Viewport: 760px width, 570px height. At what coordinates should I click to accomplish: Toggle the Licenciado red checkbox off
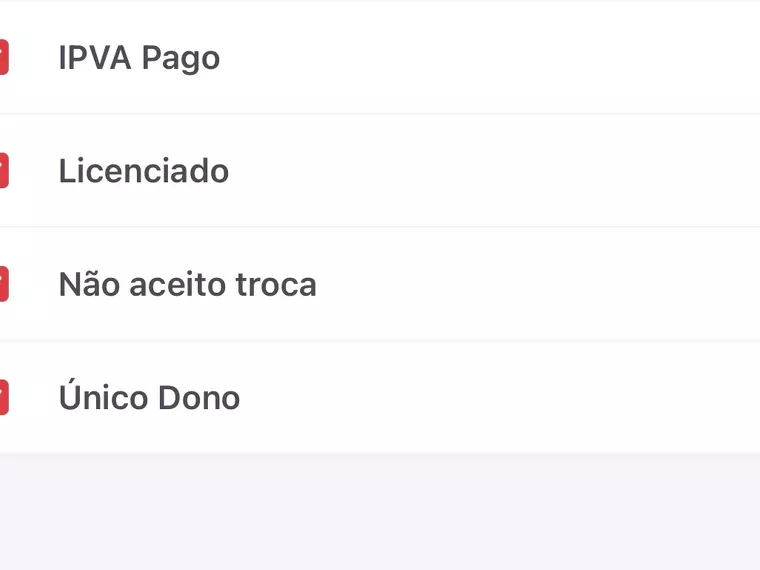[x=3, y=171]
